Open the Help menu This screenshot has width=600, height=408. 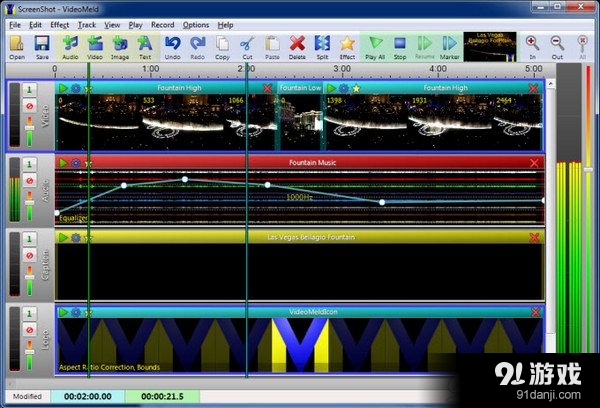225,25
